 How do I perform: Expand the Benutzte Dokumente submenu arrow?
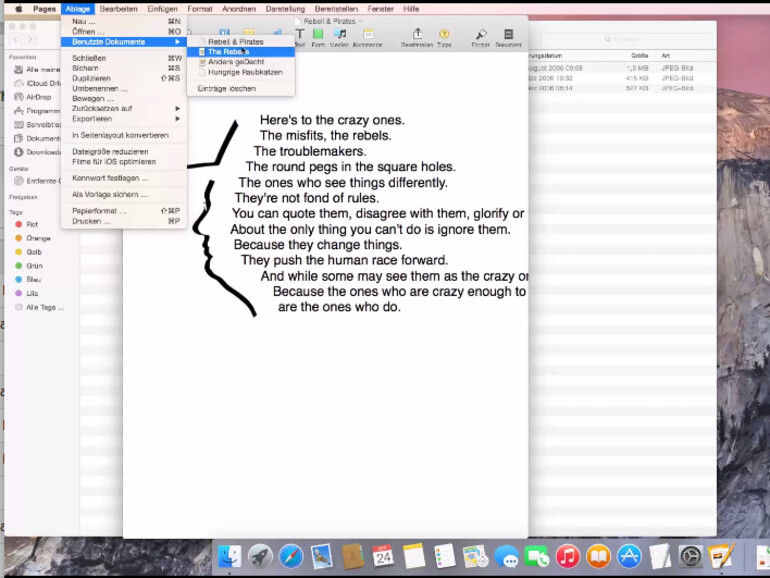click(177, 42)
